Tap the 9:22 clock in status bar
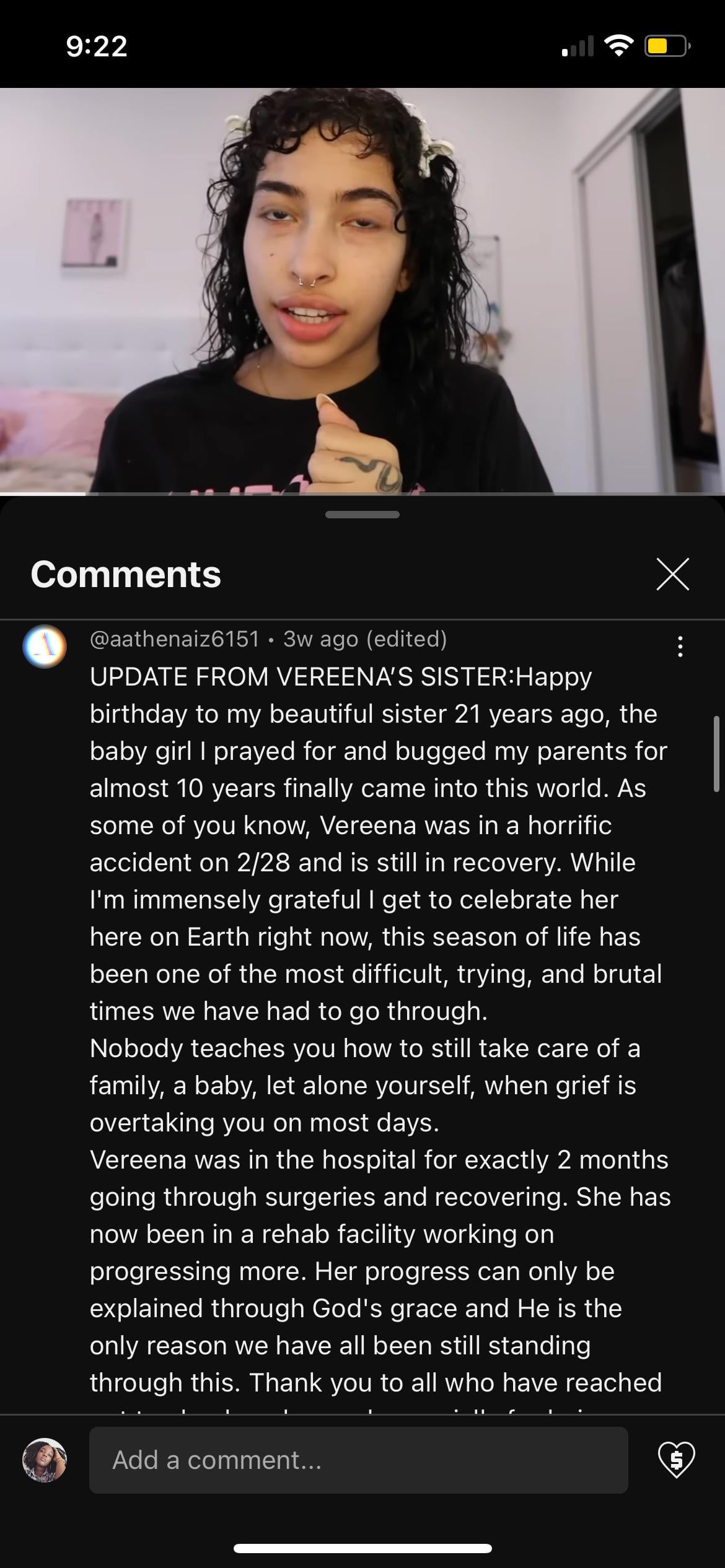725x1568 pixels. [97, 46]
